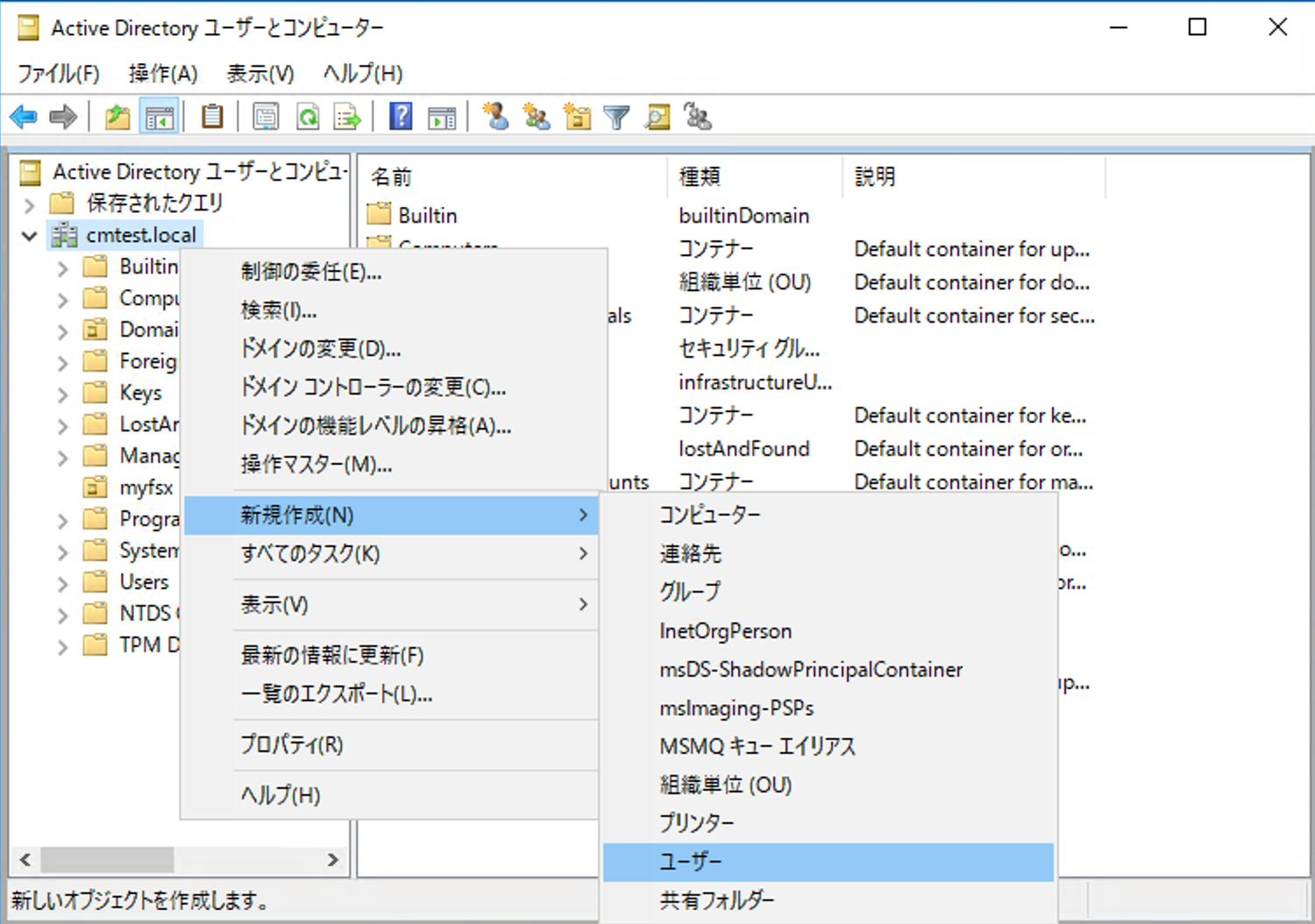Choose ドメインの変更(D)... menu entry
The height and width of the screenshot is (924, 1315).
coord(390,349)
